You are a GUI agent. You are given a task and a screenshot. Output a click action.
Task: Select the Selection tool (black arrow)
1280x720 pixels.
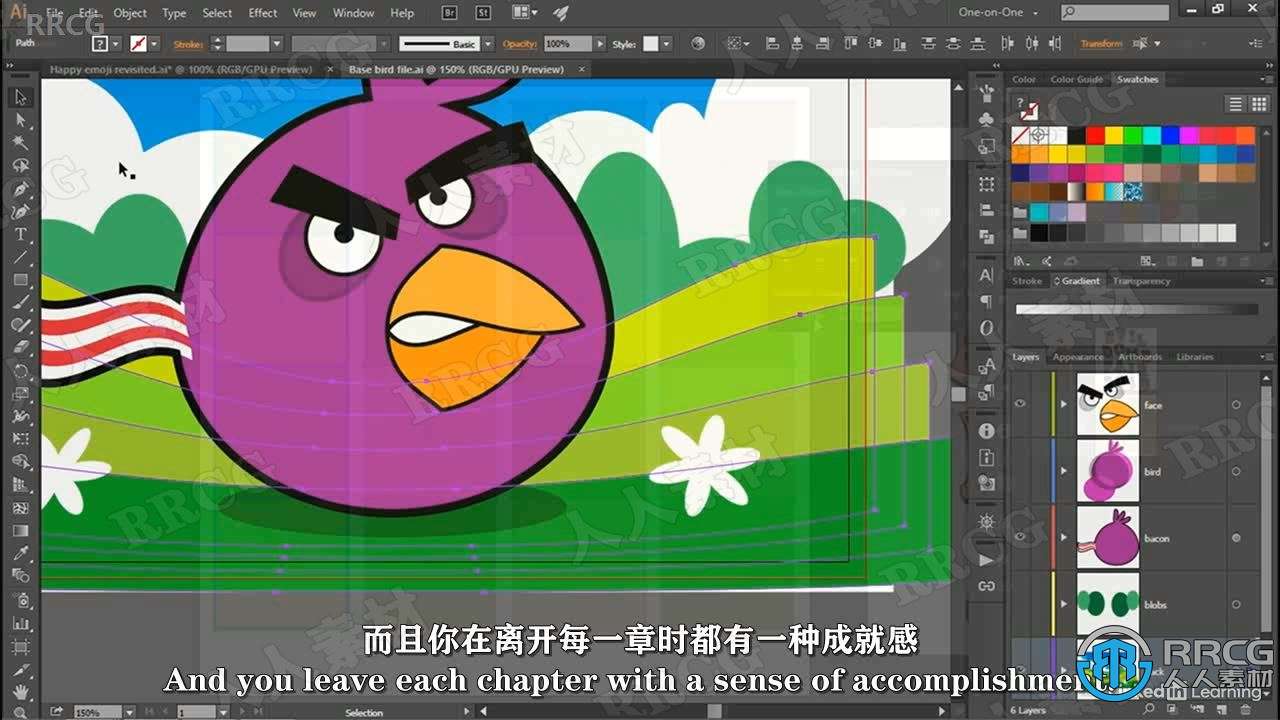(x=20, y=97)
